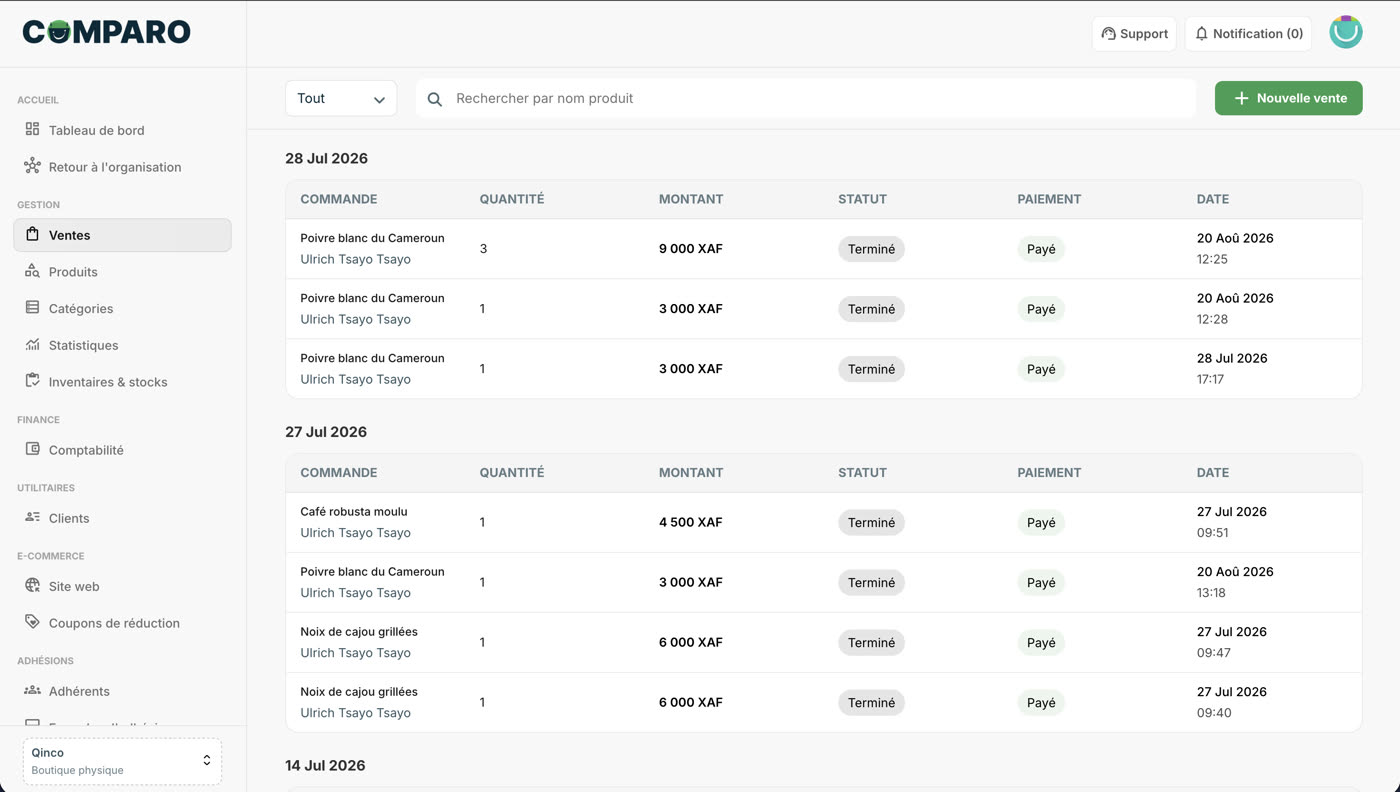Click the quantity 3 cell
Screen dimensions: 1400x792
pyautogui.click(x=484, y=249)
